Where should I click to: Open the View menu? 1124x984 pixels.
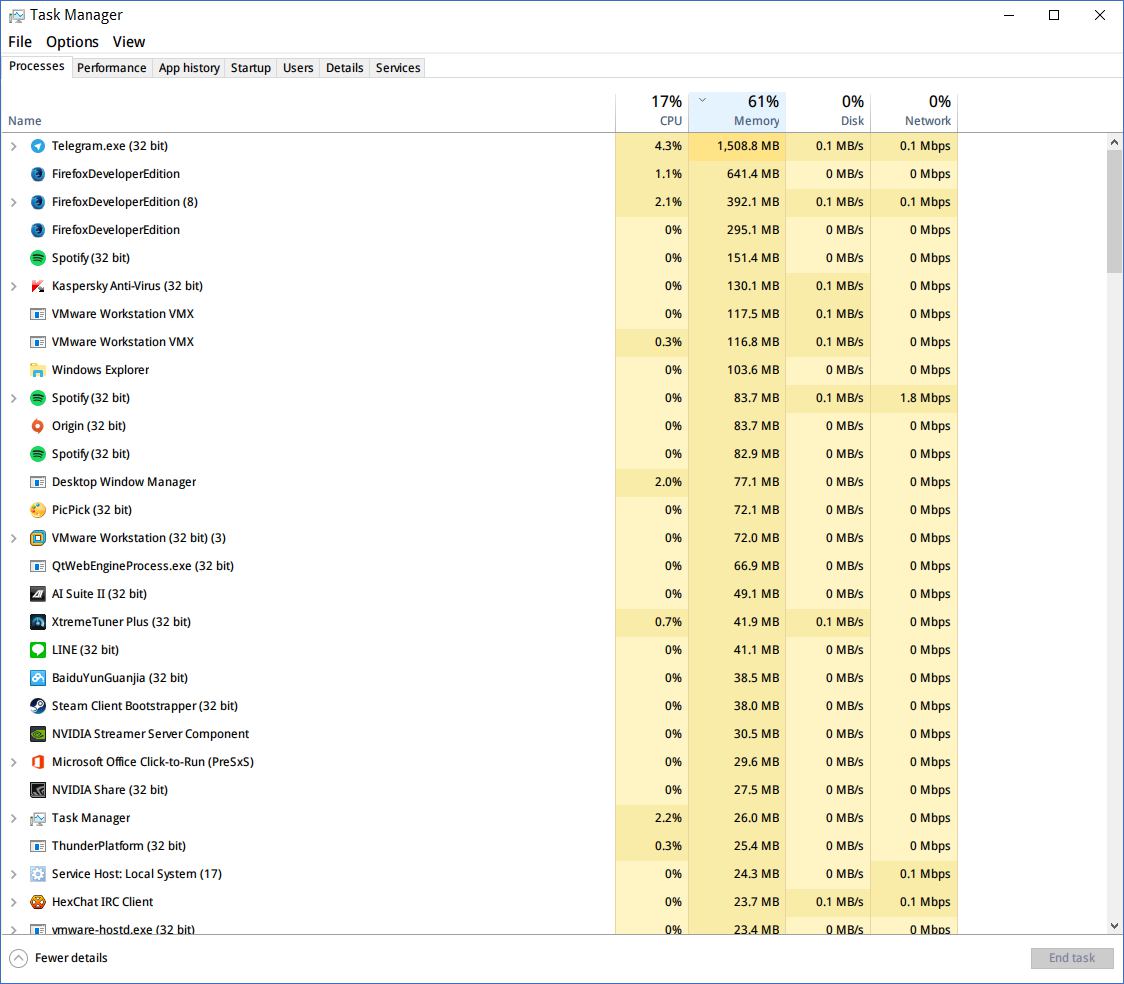pyautogui.click(x=129, y=42)
